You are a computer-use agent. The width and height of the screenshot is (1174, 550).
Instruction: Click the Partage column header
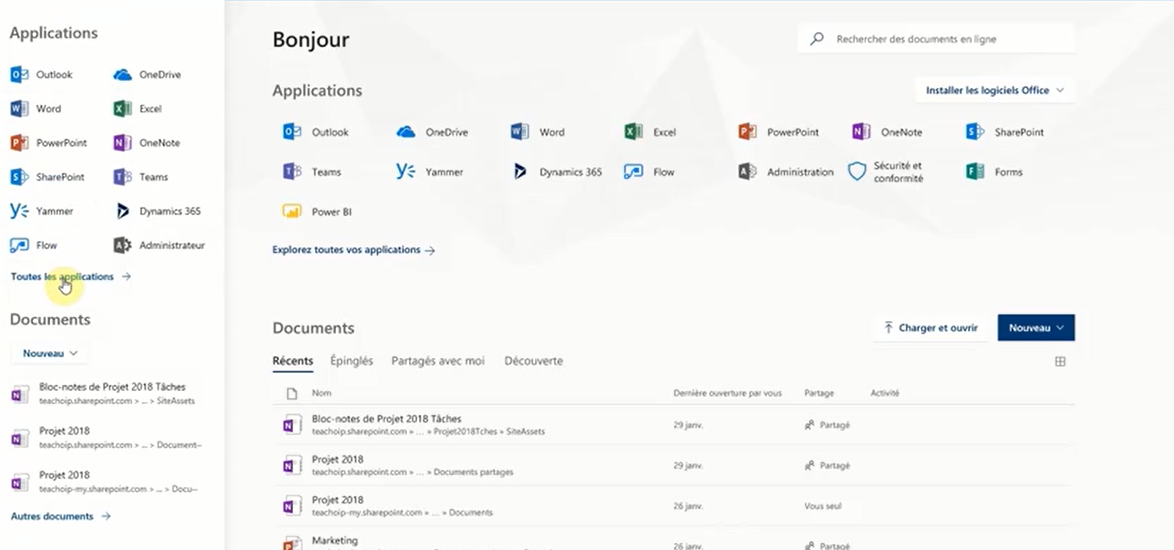(x=818, y=393)
